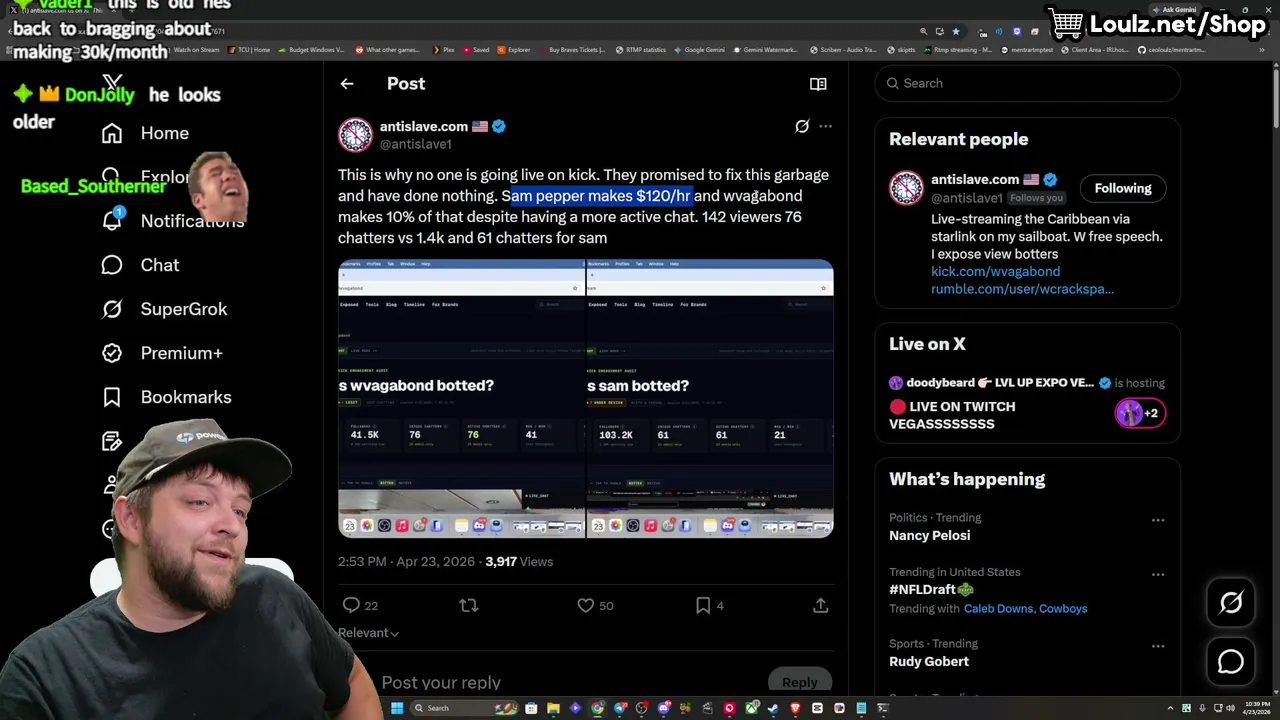This screenshot has height=720, width=1280.
Task: Open Chrome from the taskbar
Action: pos(597,708)
